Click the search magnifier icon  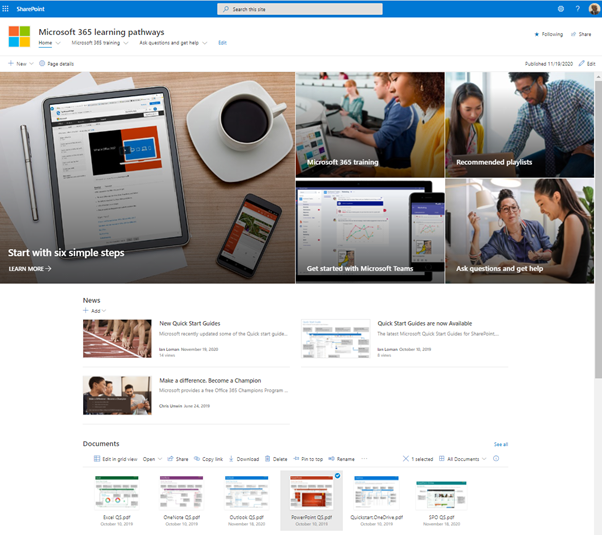pyautogui.click(x=226, y=9)
